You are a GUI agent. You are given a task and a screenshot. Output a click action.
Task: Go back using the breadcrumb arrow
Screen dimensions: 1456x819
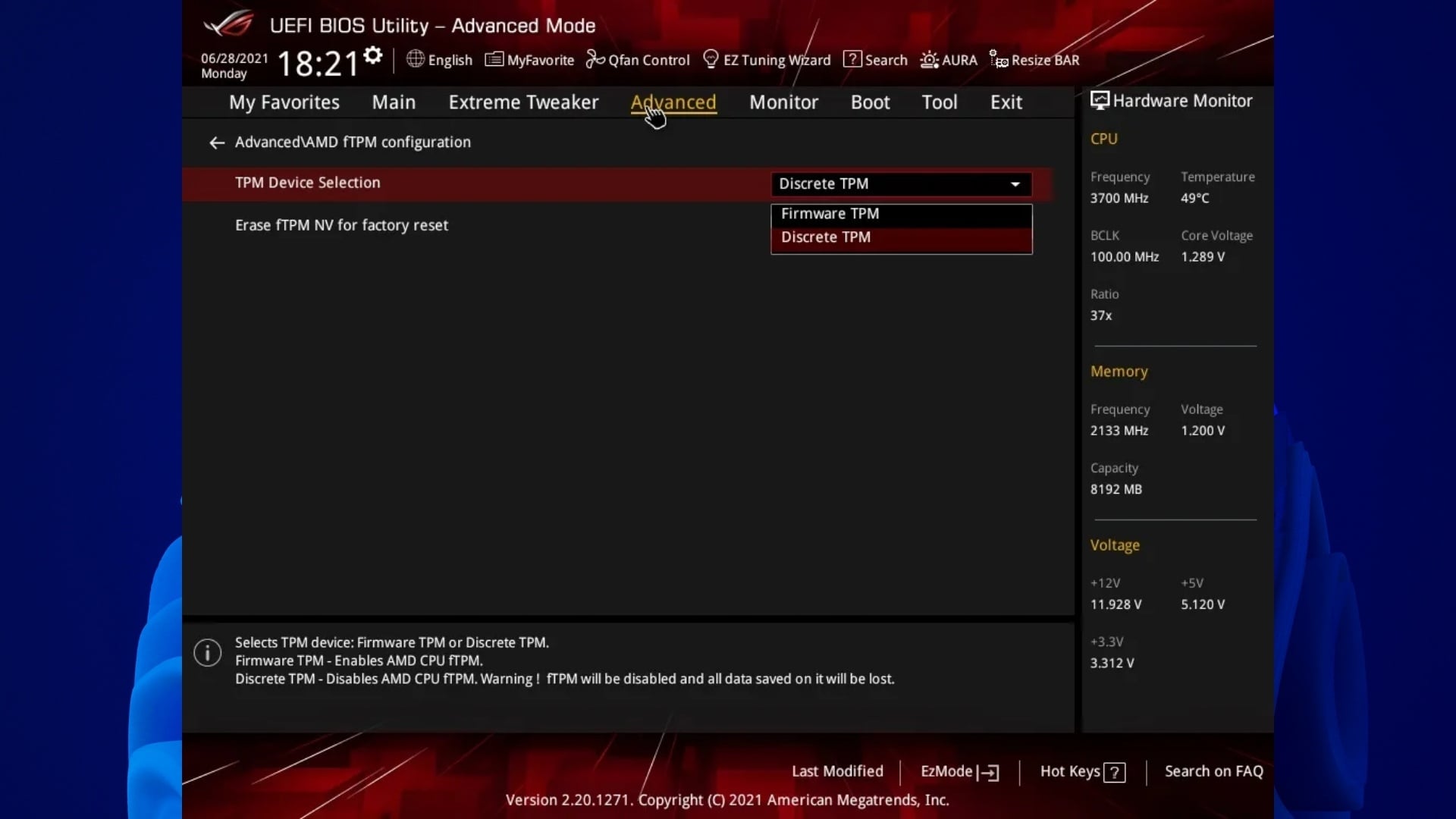(217, 143)
